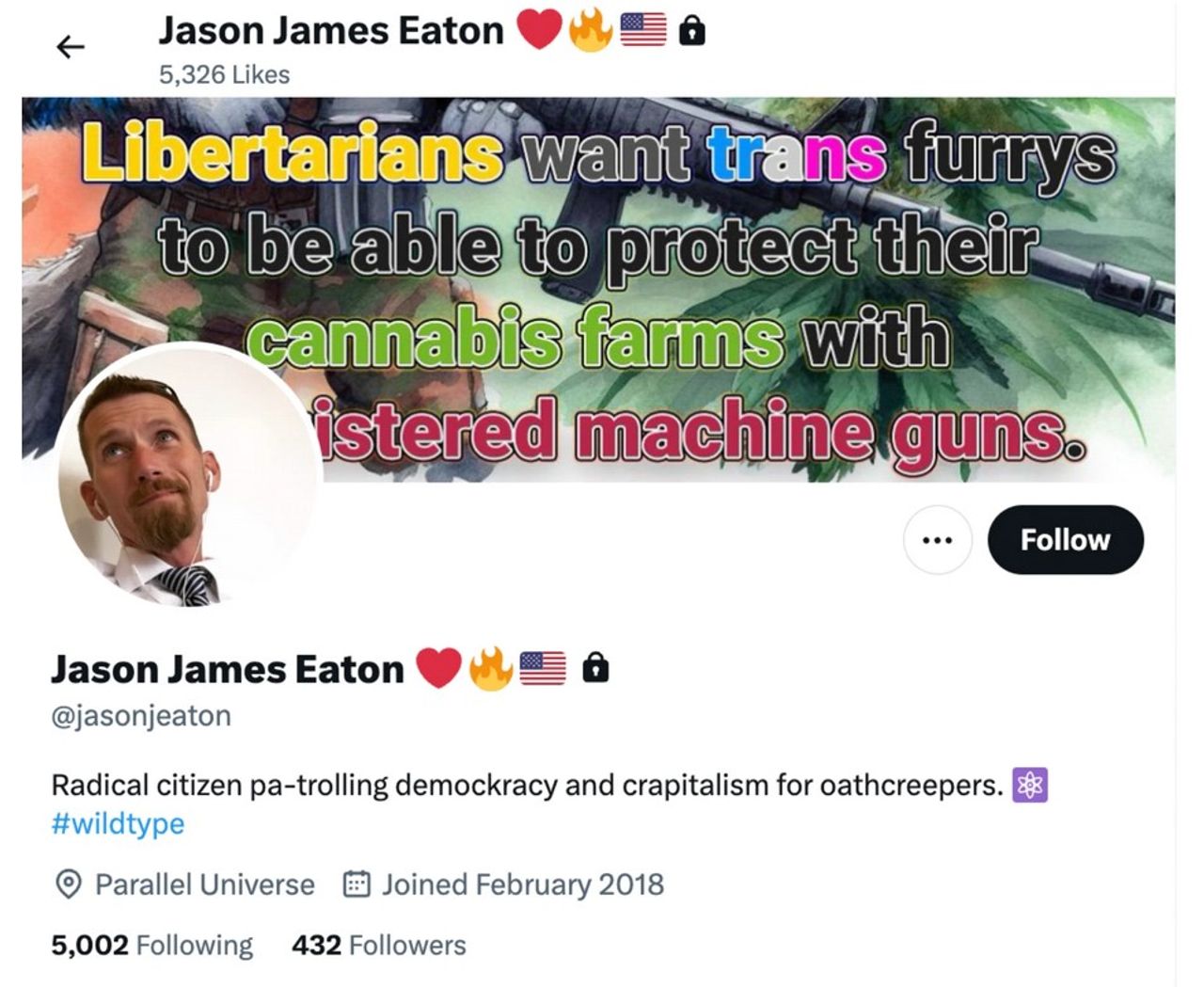View the 5,002 Following list
The width and height of the screenshot is (1204, 987).
click(x=151, y=945)
